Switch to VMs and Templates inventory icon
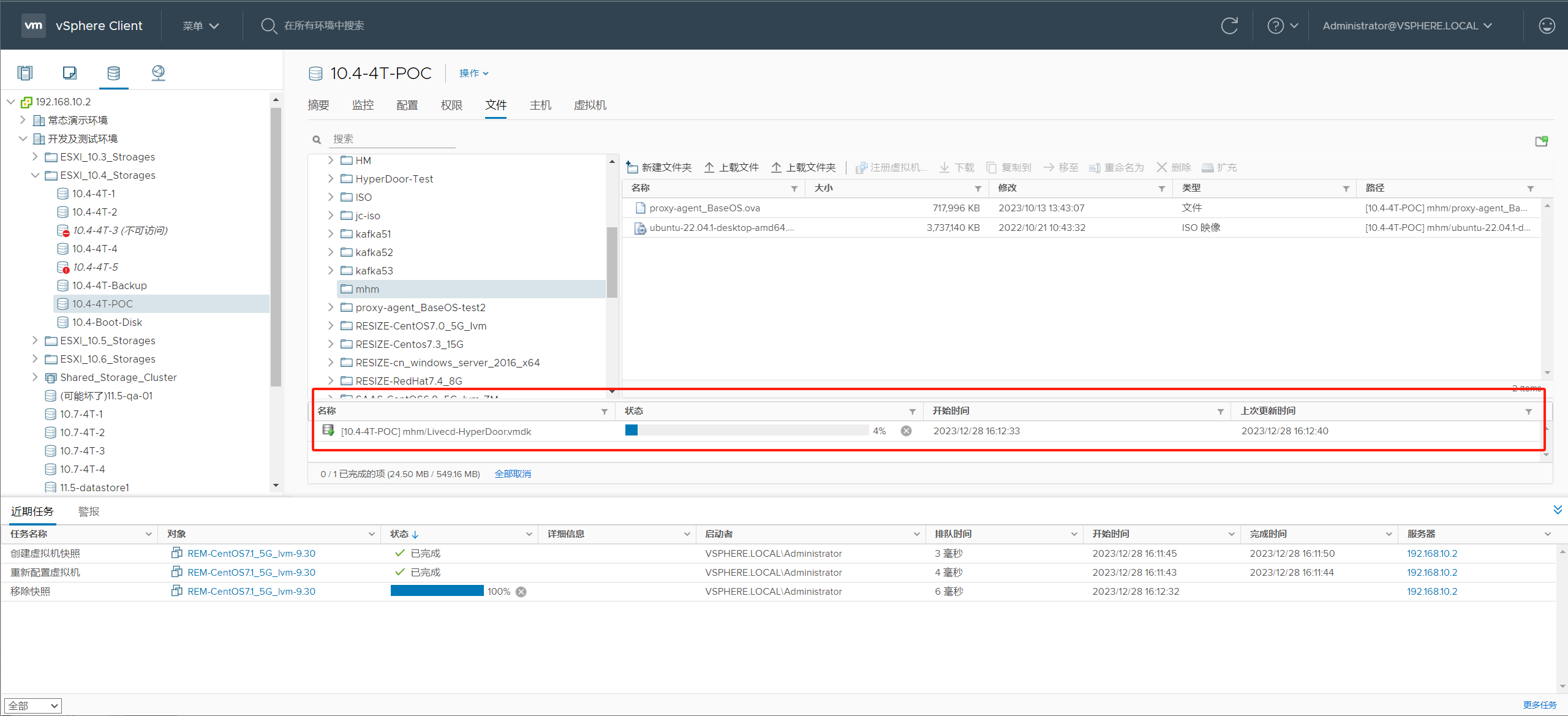Image resolution: width=1568 pixels, height=716 pixels. [69, 73]
